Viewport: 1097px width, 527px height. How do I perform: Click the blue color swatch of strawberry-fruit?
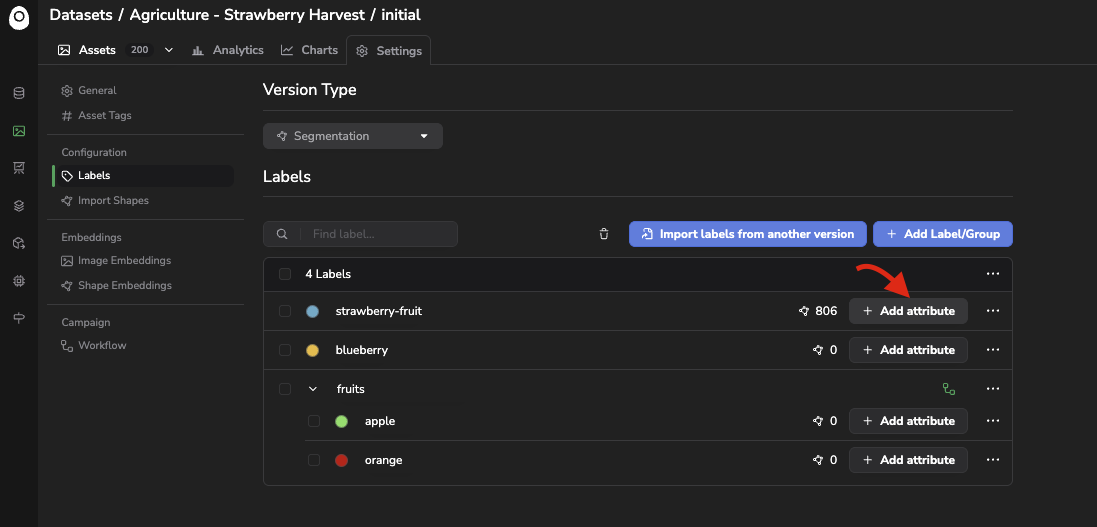[313, 311]
